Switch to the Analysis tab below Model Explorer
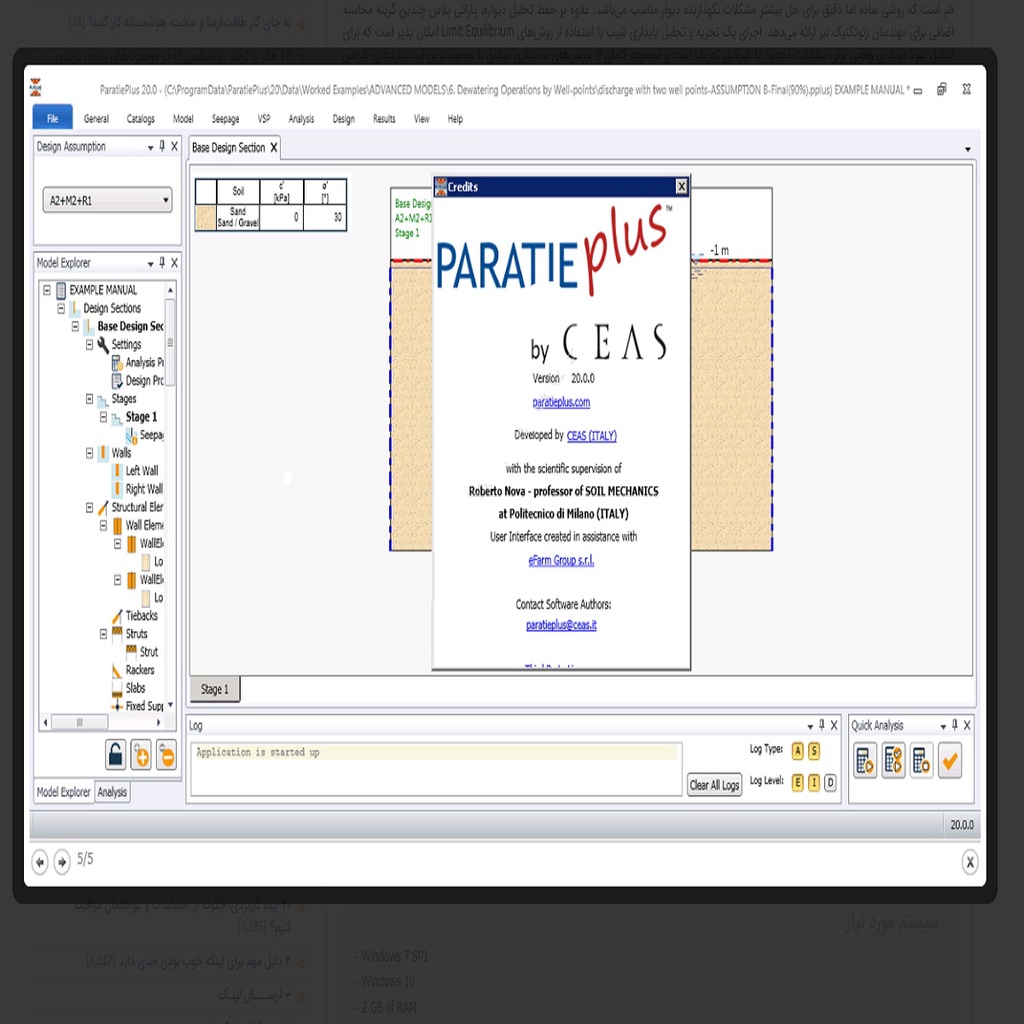Screen dimensions: 1024x1024 point(112,792)
